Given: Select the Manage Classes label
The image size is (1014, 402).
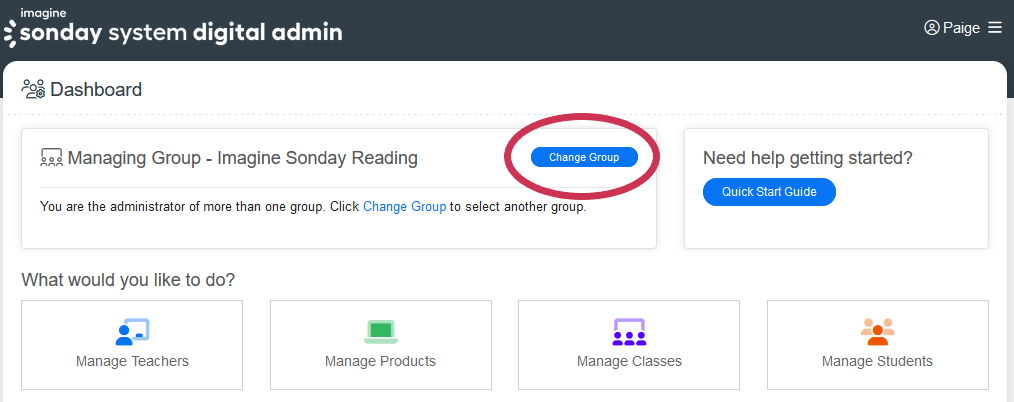Looking at the screenshot, I should (x=629, y=361).
